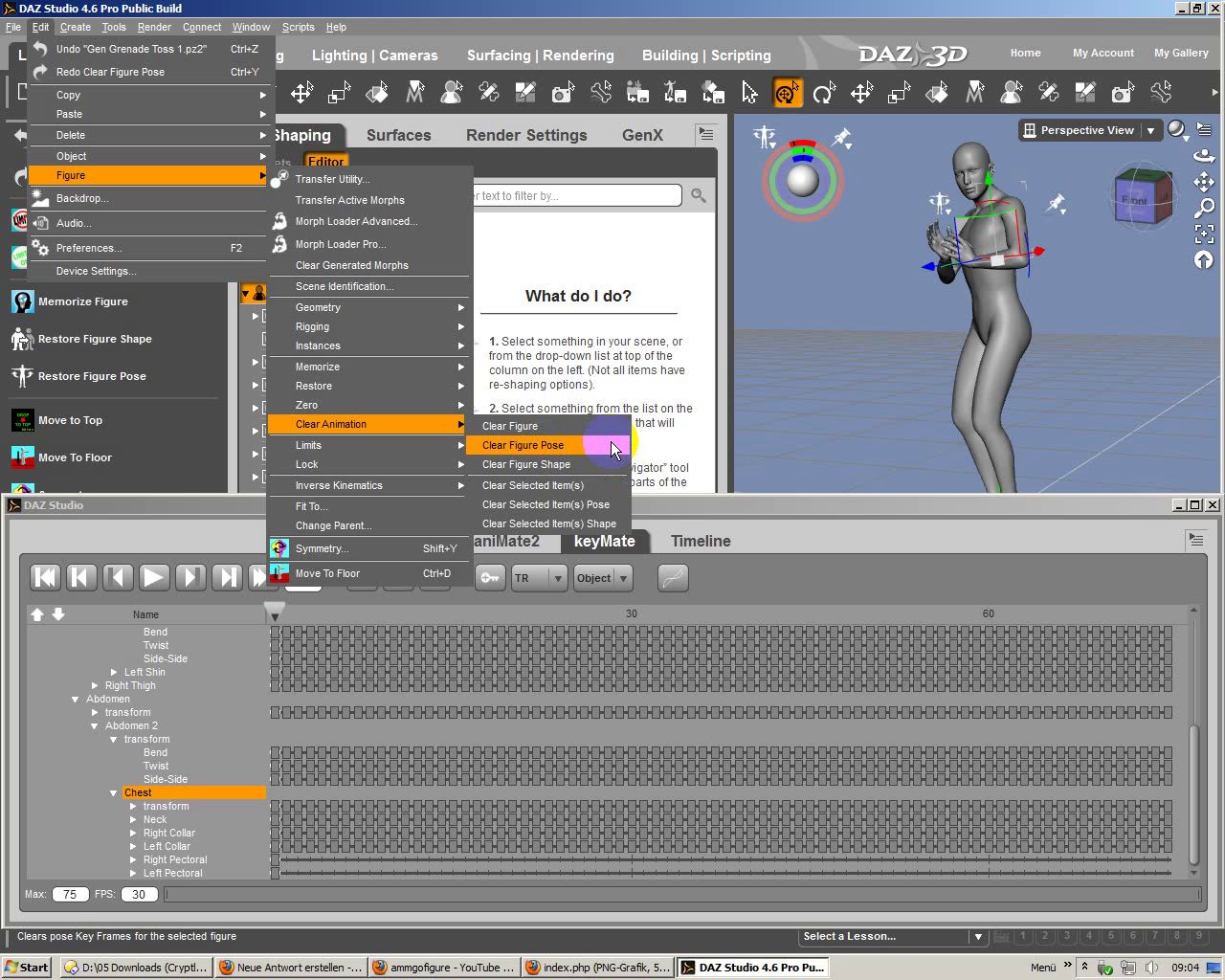Open the Object dropdown in keyMate
The width and height of the screenshot is (1225, 980).
click(x=602, y=578)
